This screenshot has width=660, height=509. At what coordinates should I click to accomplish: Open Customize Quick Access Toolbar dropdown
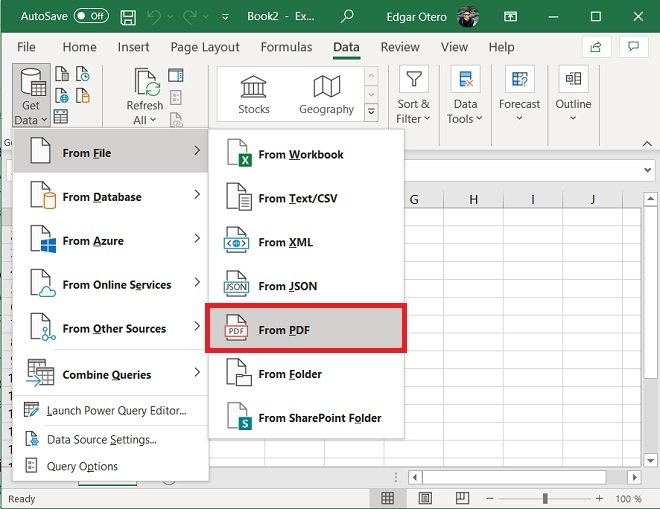pyautogui.click(x=225, y=17)
